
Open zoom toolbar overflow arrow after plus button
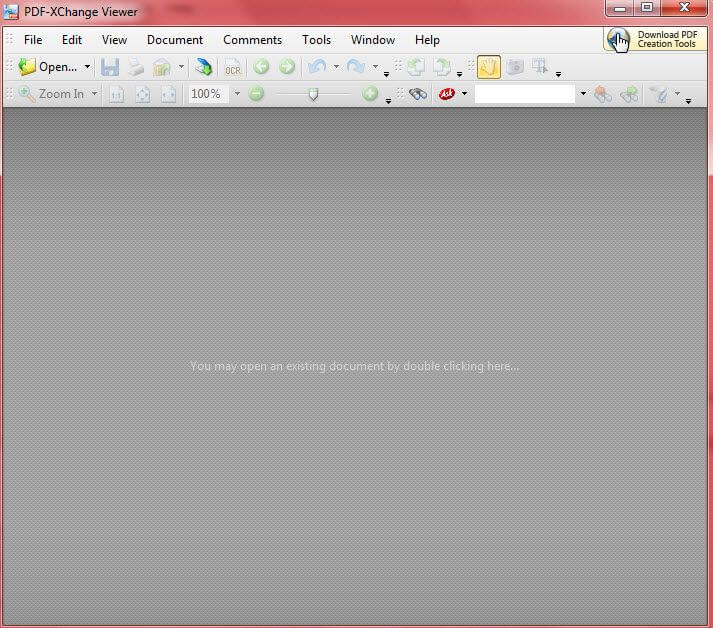coord(388,101)
